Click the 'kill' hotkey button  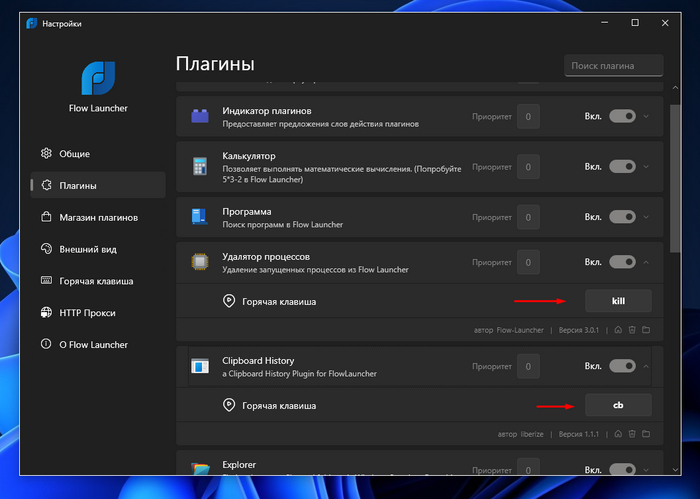617,301
